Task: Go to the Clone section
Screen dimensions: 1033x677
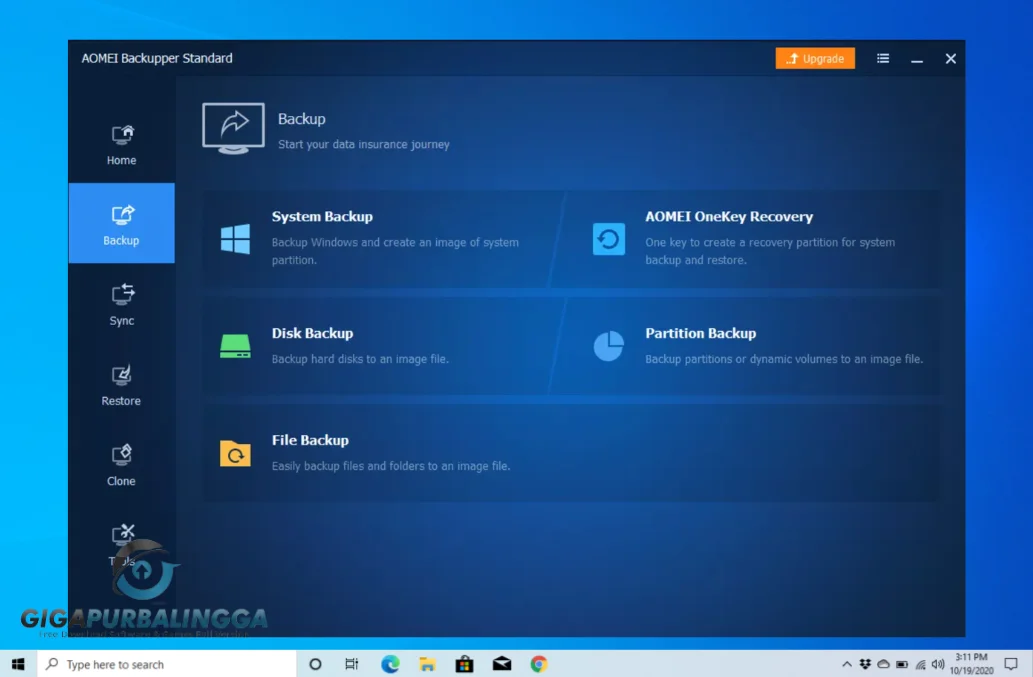Action: coord(121,465)
